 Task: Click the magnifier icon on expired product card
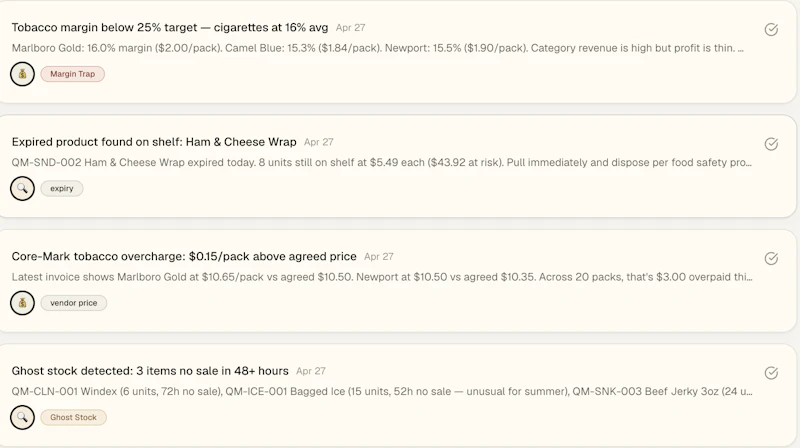22,188
